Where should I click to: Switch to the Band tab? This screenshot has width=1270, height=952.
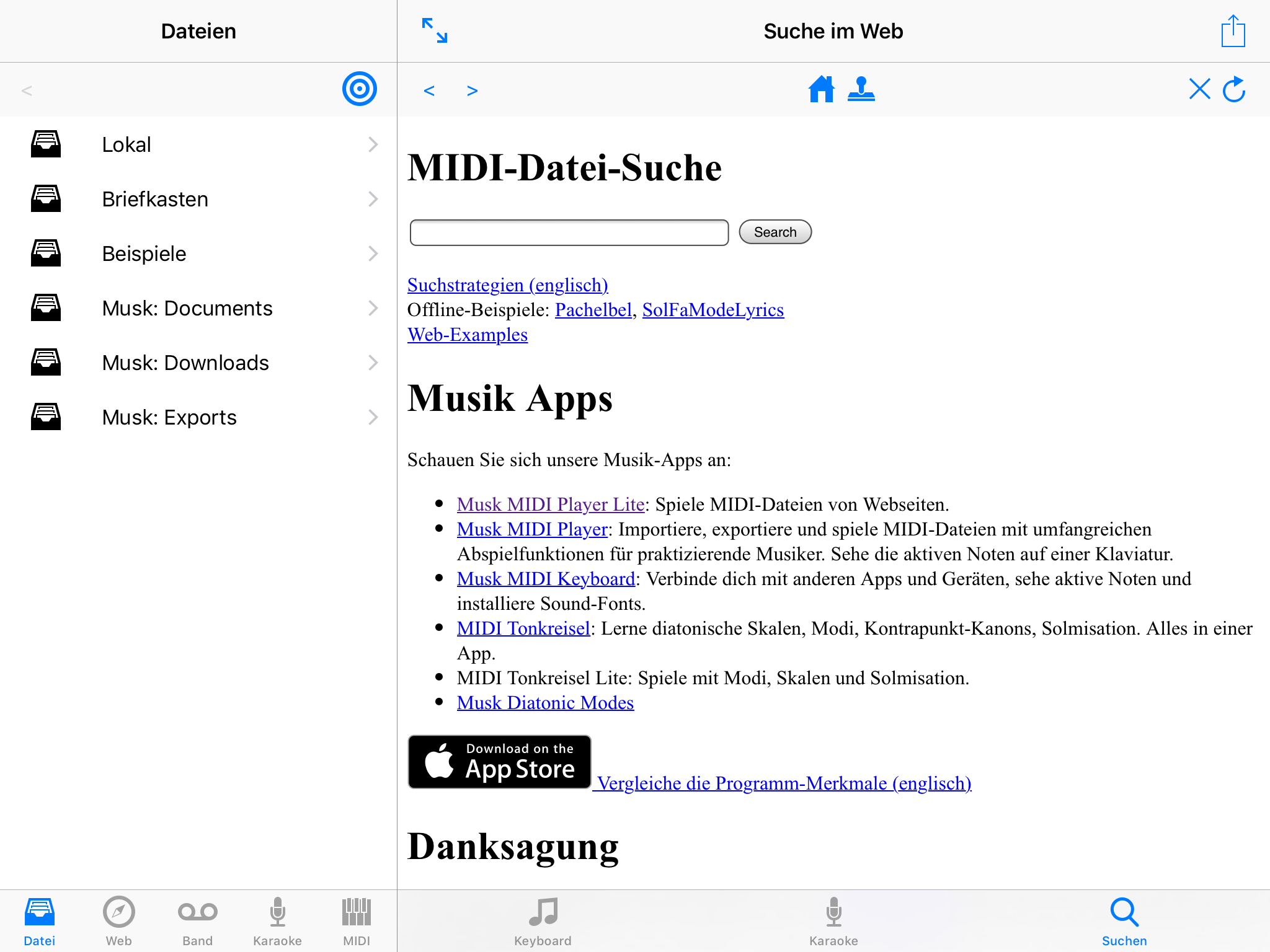coord(197,921)
